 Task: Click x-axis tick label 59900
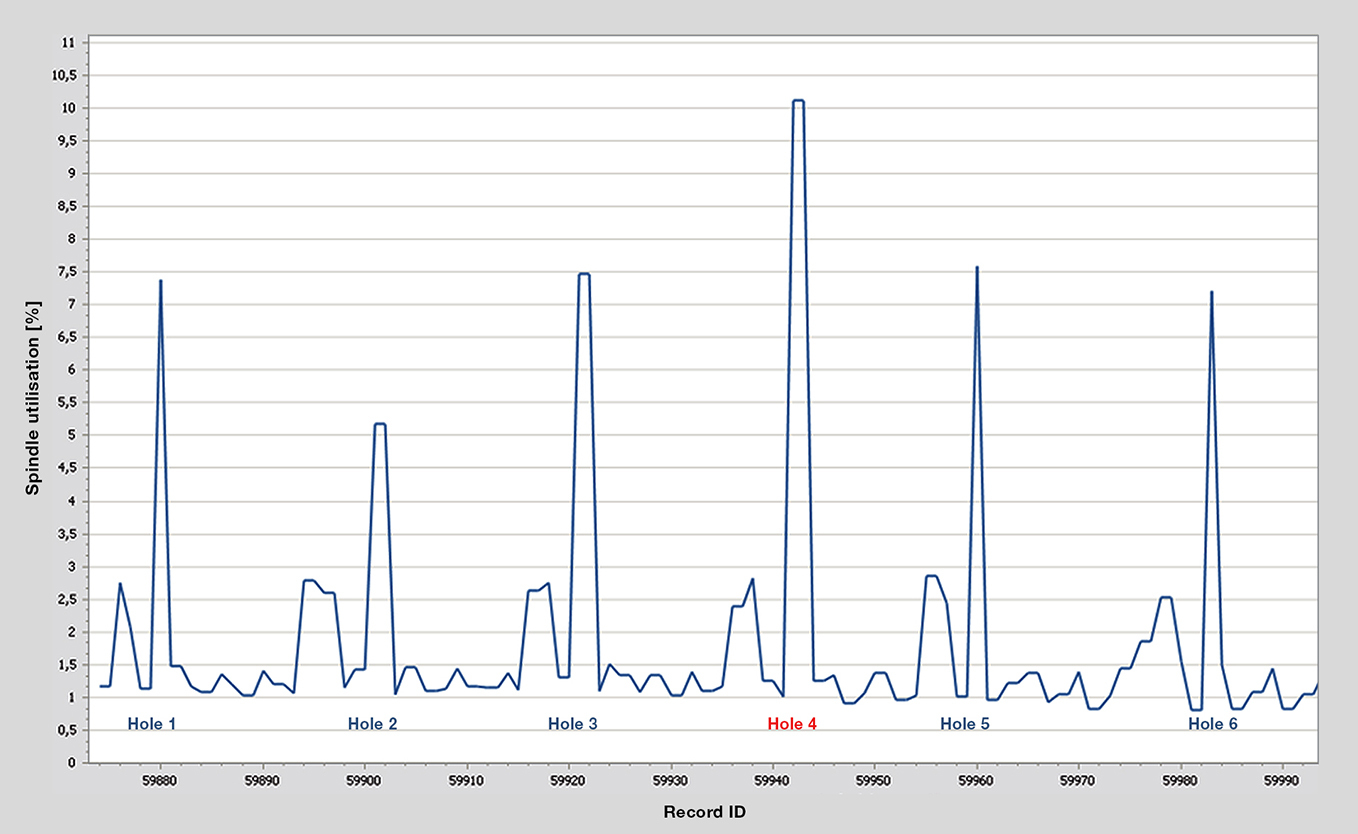[x=364, y=779]
